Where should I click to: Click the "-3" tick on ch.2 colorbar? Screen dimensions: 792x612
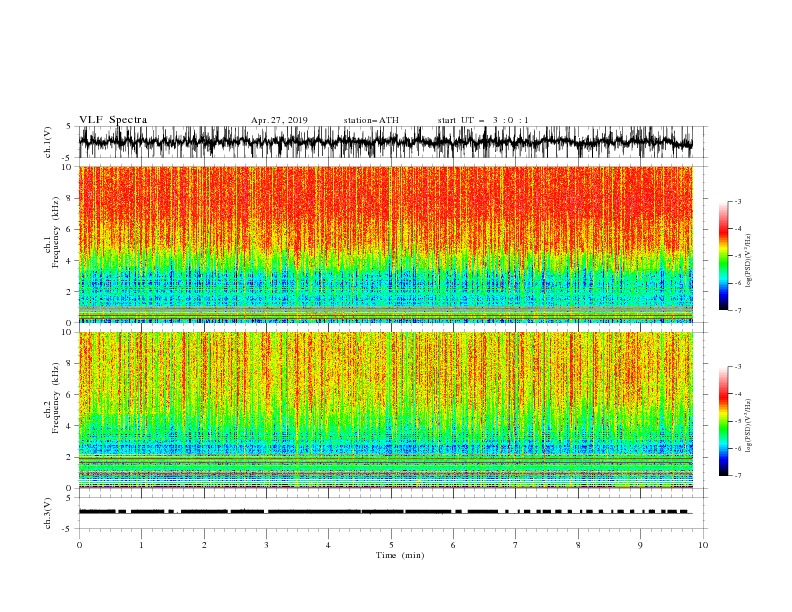738,367
